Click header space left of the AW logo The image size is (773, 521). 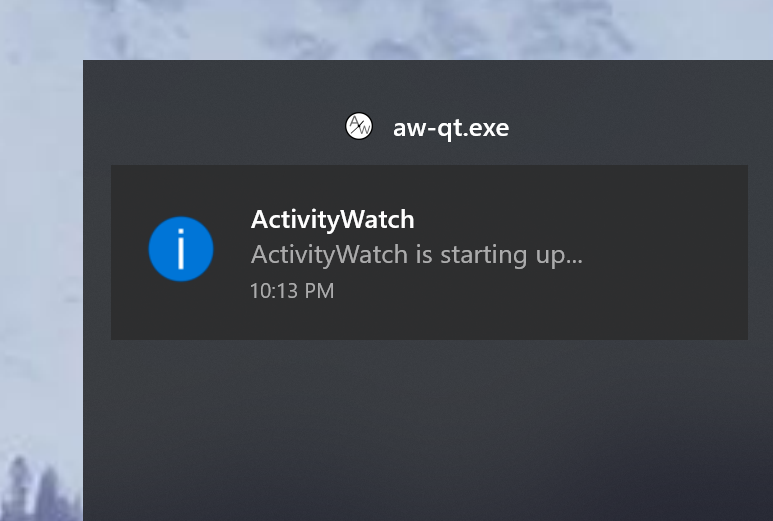212,127
